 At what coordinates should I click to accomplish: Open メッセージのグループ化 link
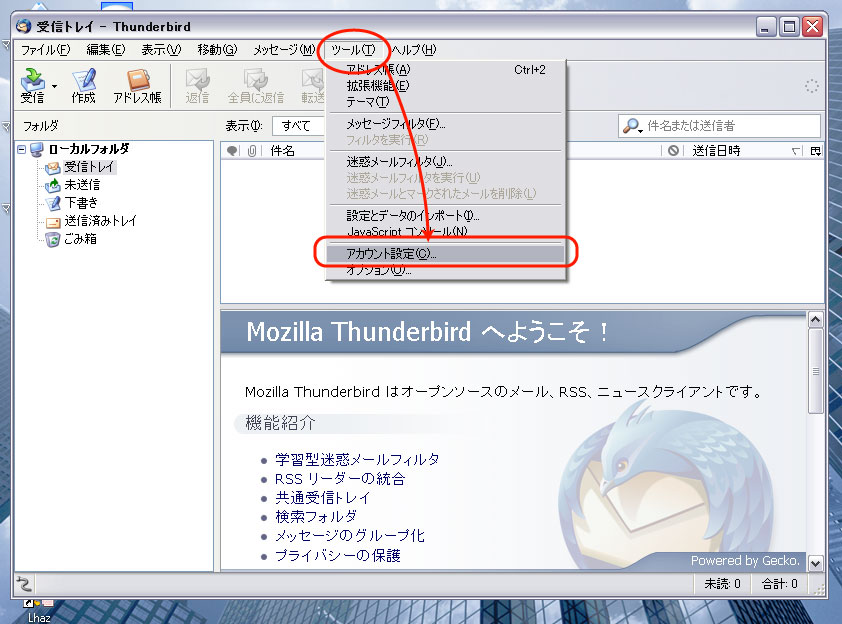tap(350, 536)
